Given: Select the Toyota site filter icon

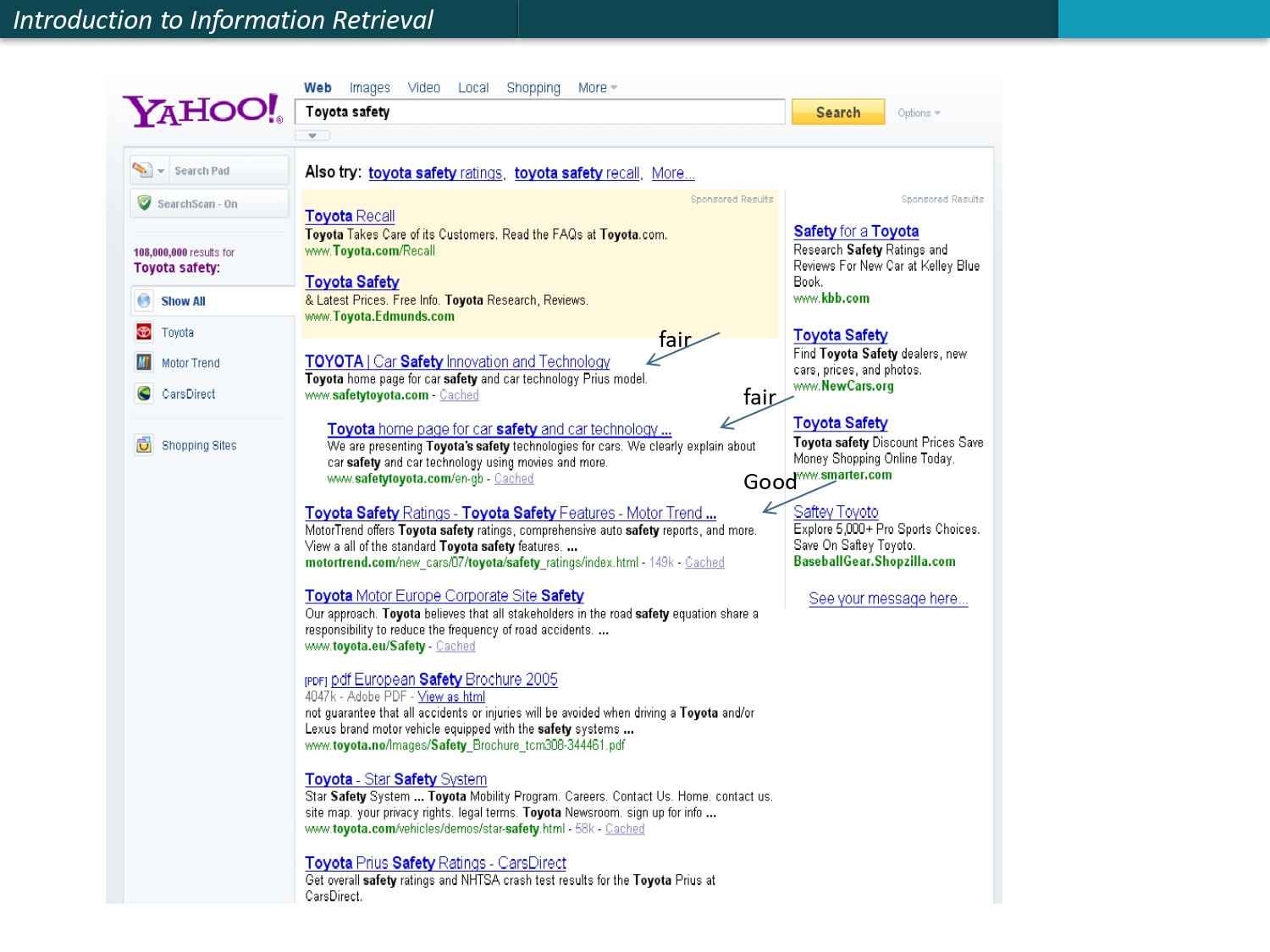Looking at the screenshot, I should tap(144, 333).
